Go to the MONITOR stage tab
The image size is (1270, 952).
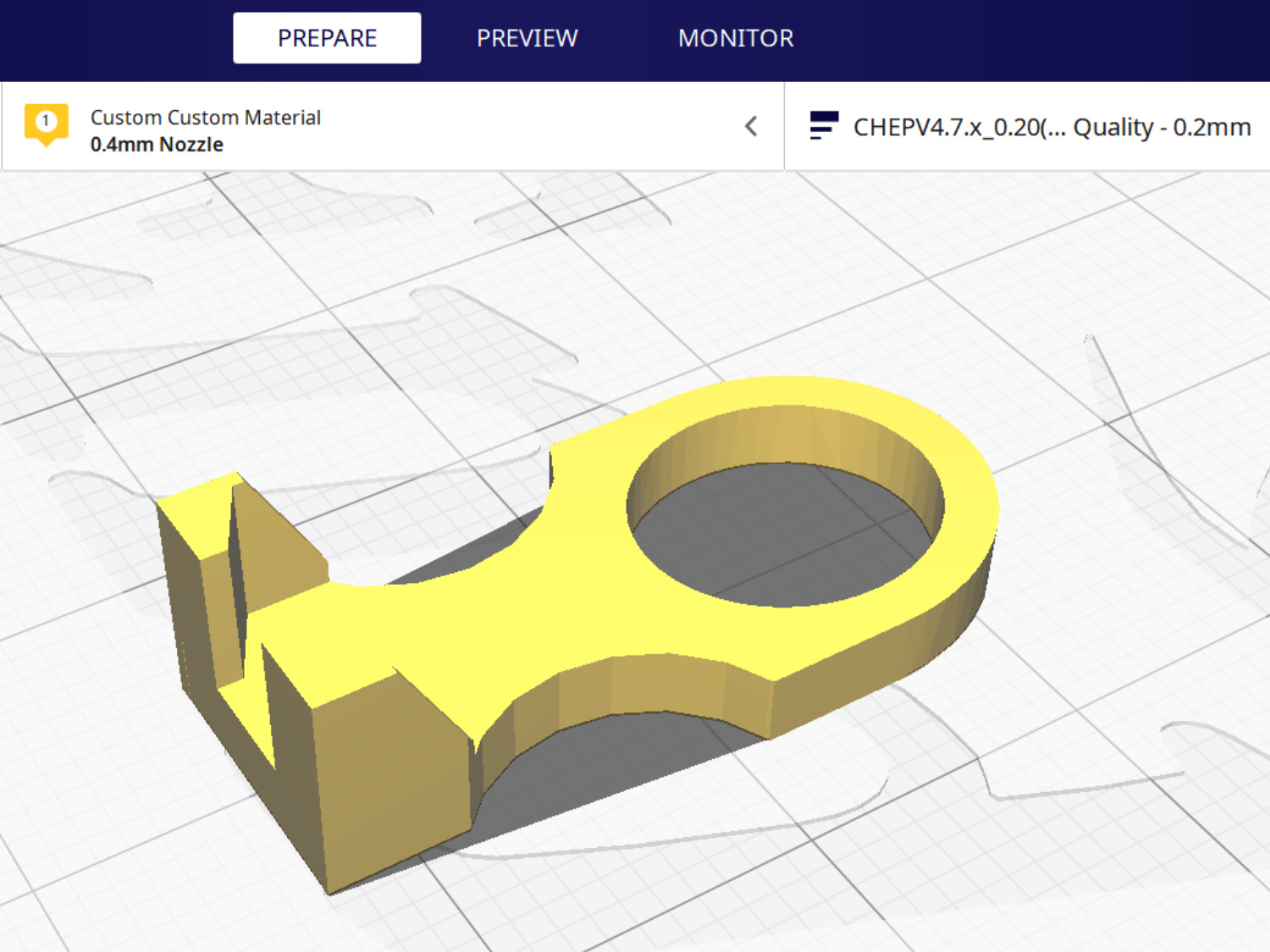click(736, 38)
